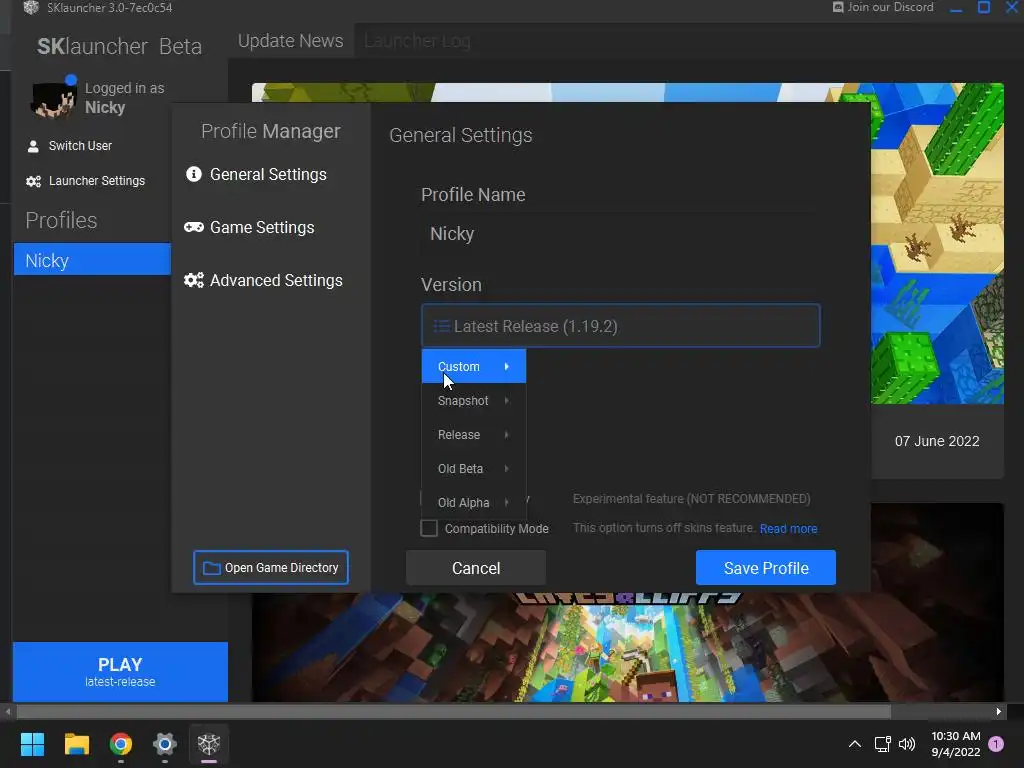Open File Explorer from the taskbar

(76, 744)
